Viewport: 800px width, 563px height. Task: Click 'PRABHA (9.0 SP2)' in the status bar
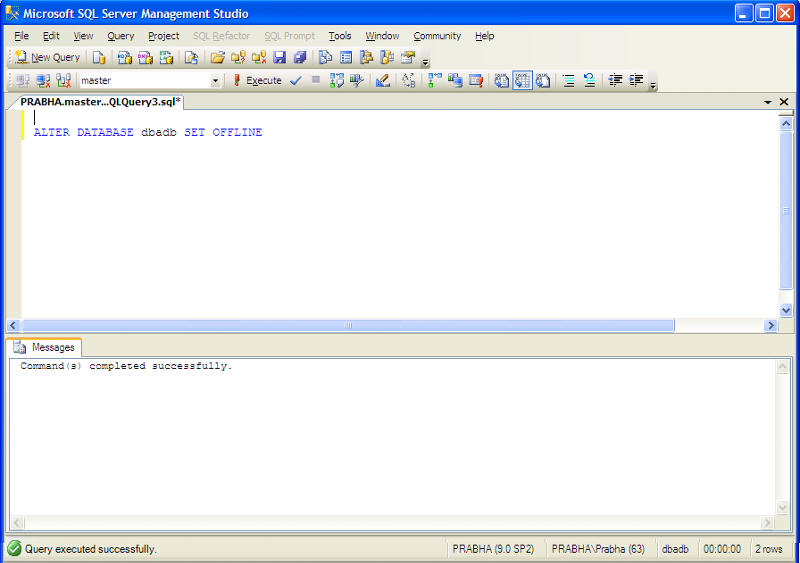point(493,549)
